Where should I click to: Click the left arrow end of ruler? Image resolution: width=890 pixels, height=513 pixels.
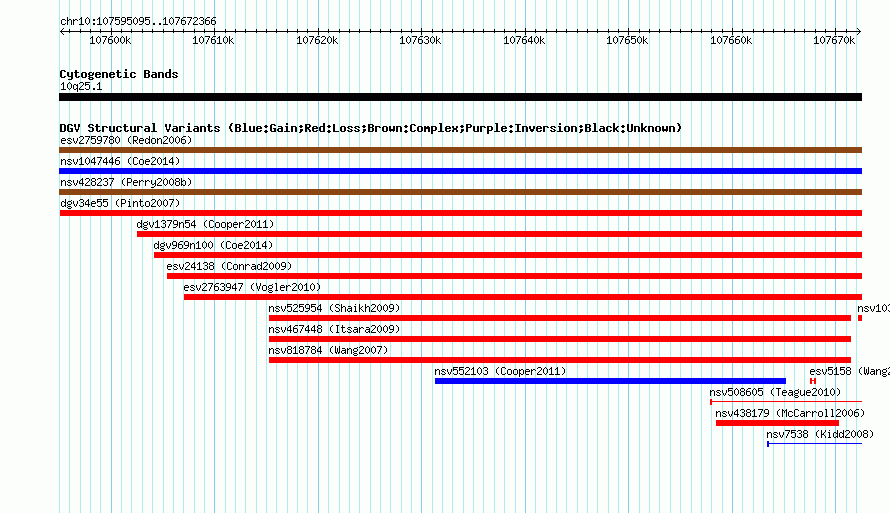tap(61, 32)
